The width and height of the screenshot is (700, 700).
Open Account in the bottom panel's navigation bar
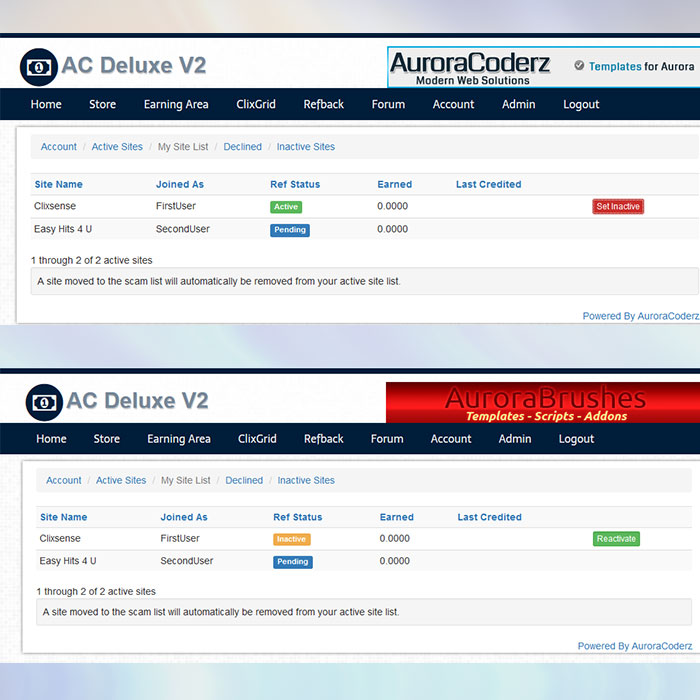pyautogui.click(x=451, y=439)
